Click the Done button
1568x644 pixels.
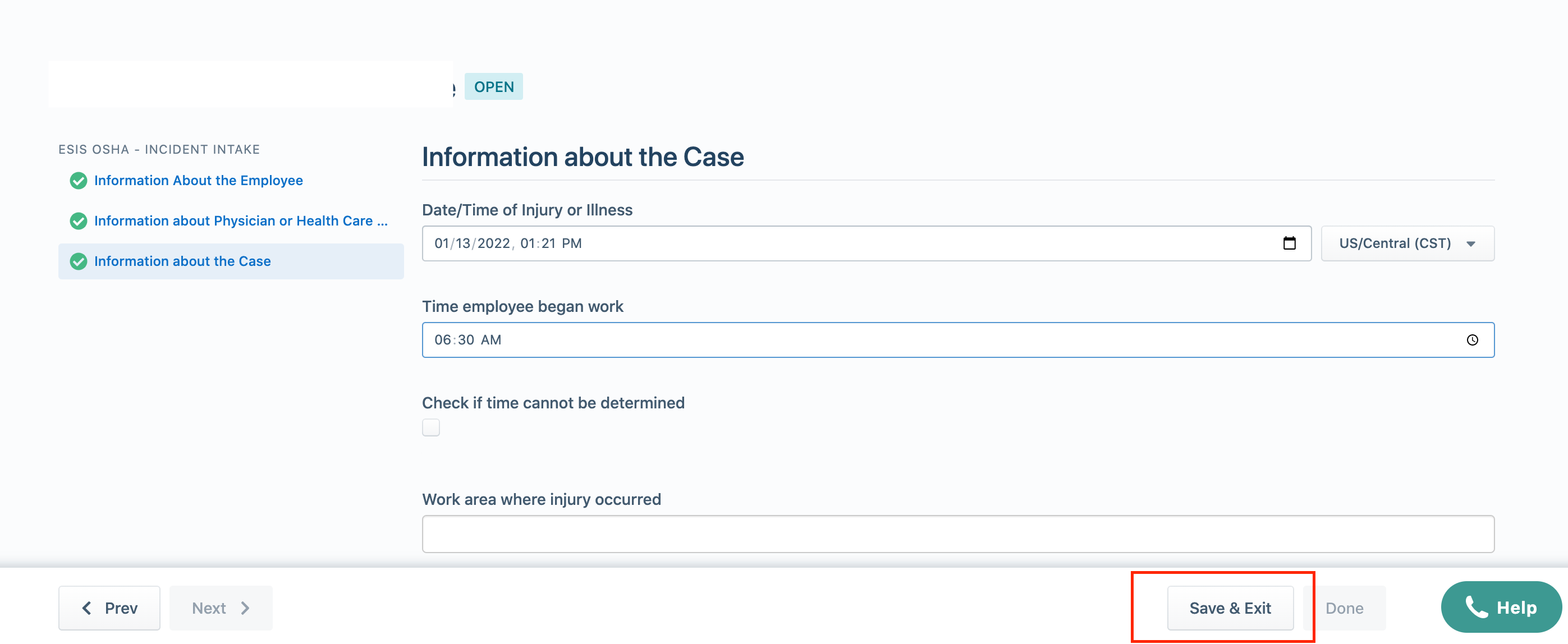coord(1344,608)
